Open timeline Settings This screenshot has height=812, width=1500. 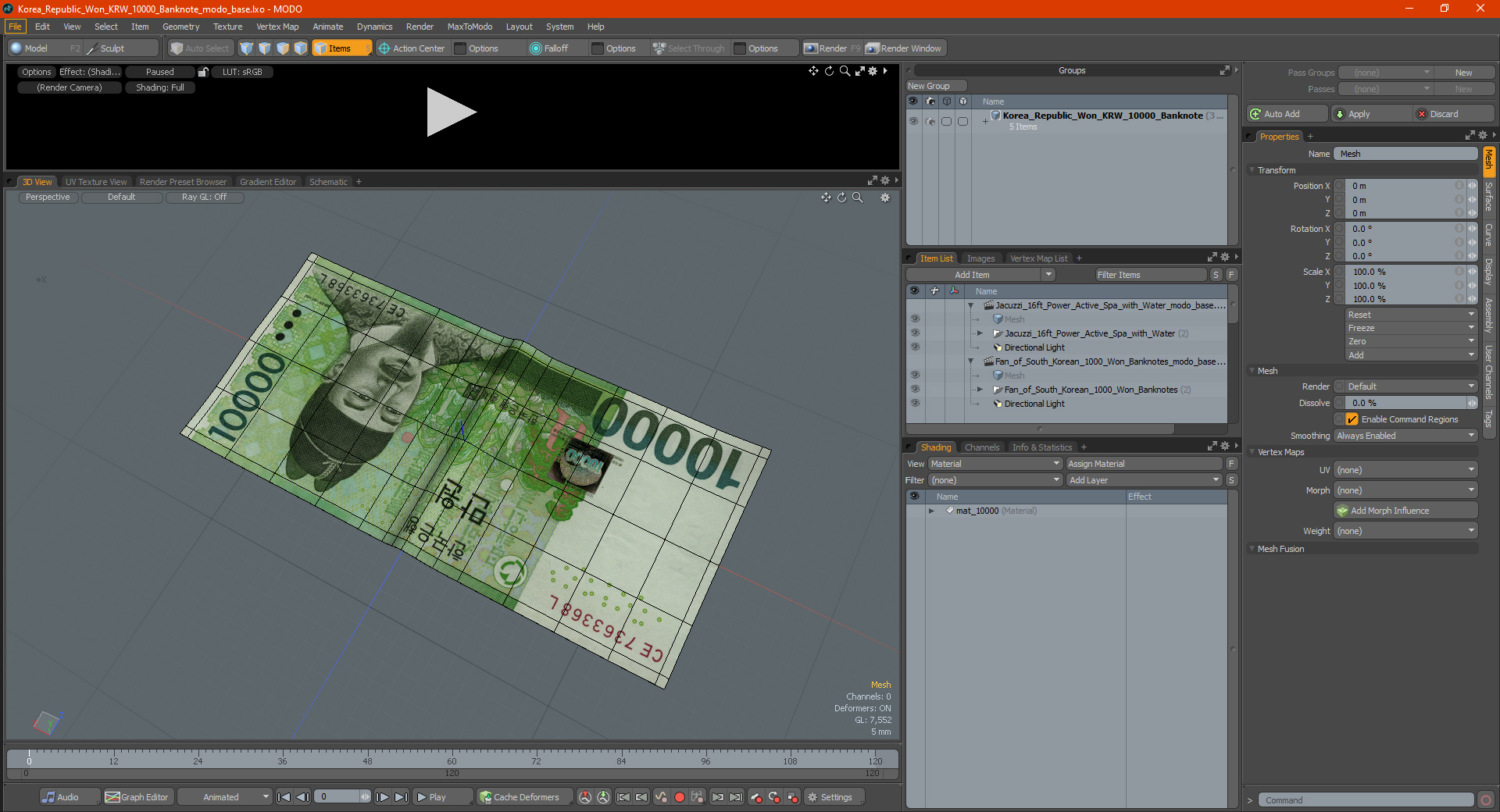click(834, 797)
